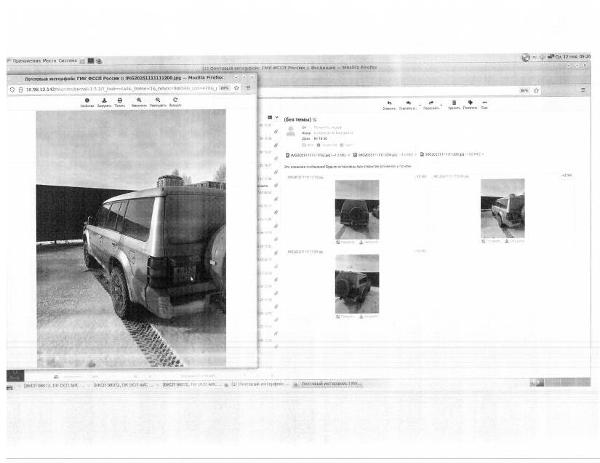Click the Download (Загрузить) icon in viewer toolbar
Screen dimensions: 600x463
[104, 101]
